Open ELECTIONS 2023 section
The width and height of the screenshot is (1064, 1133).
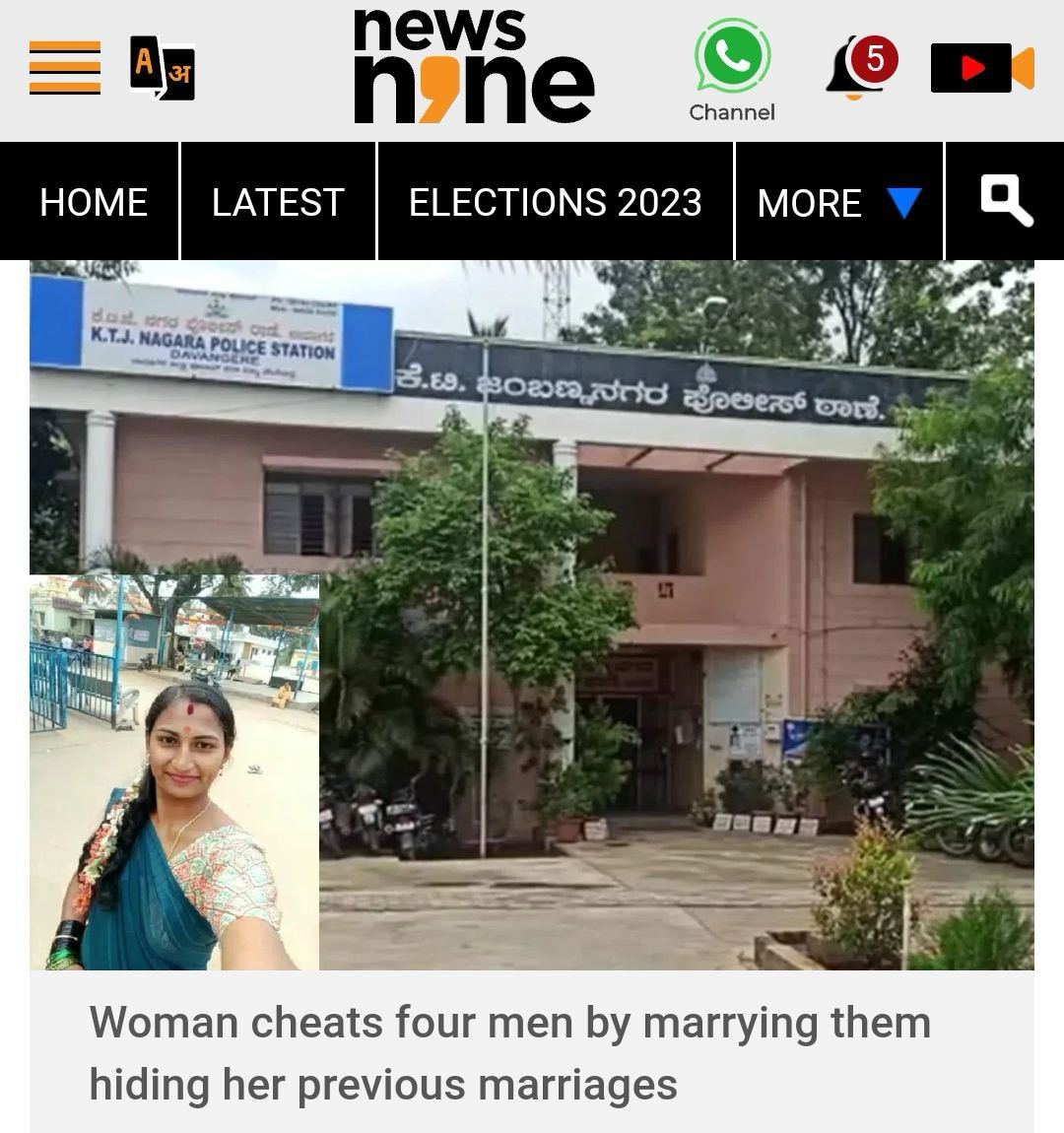click(556, 202)
